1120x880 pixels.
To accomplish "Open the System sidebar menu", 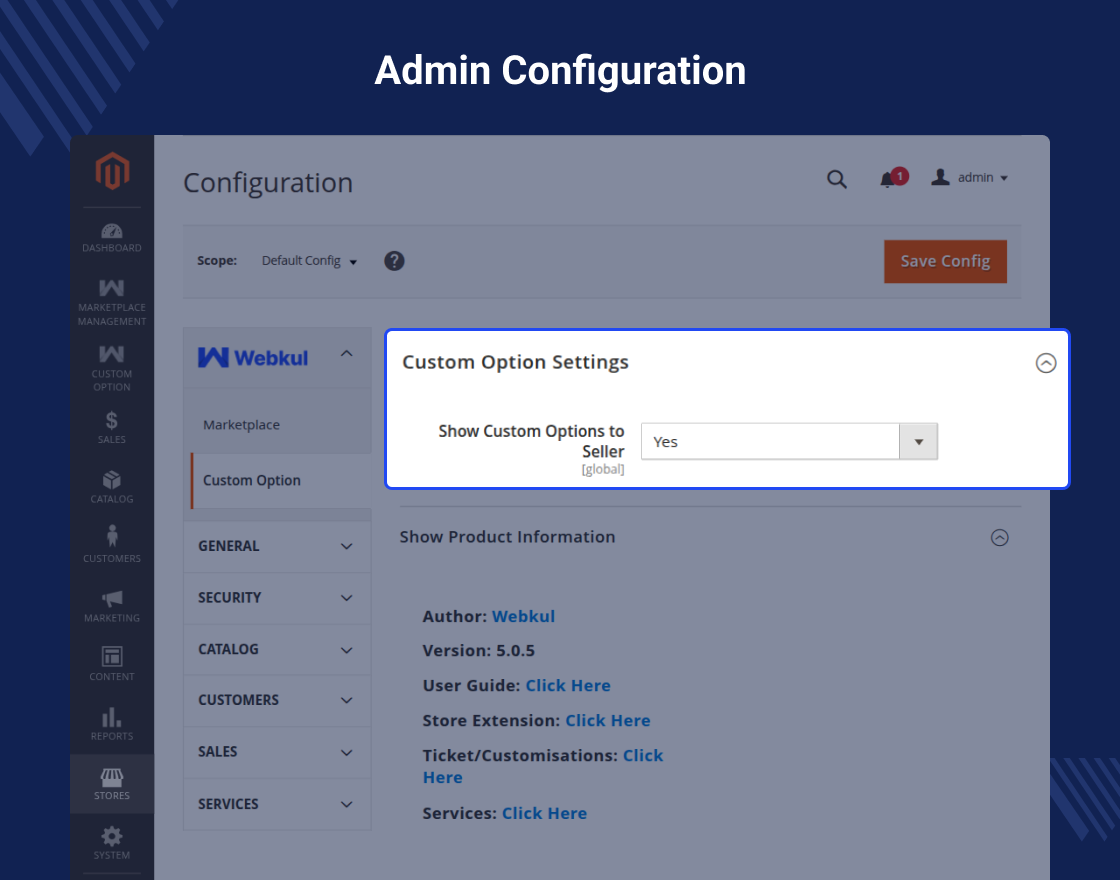I will click(111, 843).
